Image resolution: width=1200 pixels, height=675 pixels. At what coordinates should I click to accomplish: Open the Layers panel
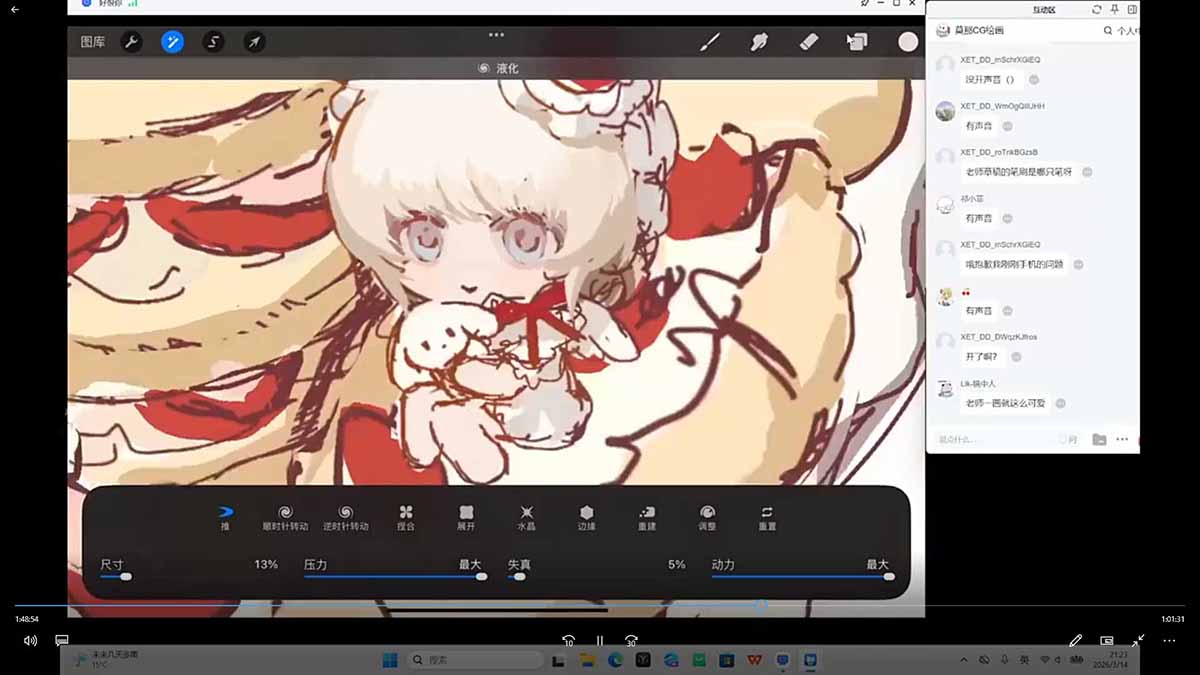point(857,42)
